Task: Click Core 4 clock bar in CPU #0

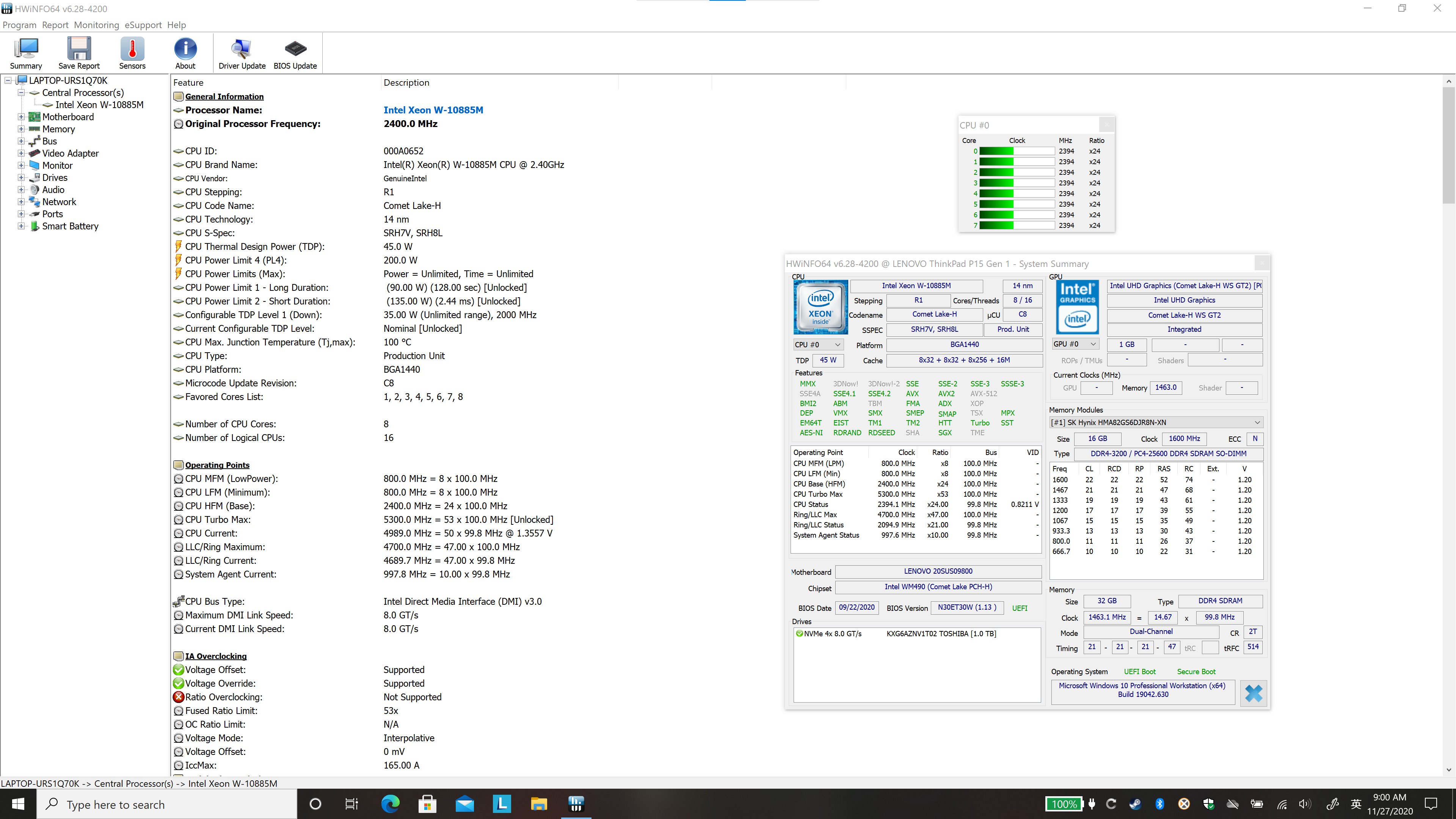Action: coord(1017,193)
